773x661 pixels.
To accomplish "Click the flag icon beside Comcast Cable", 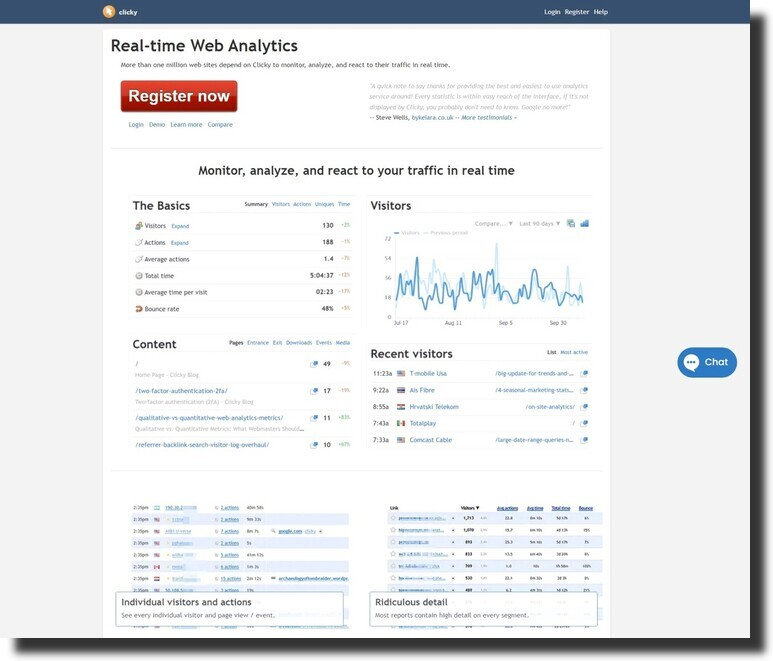I will (401, 440).
